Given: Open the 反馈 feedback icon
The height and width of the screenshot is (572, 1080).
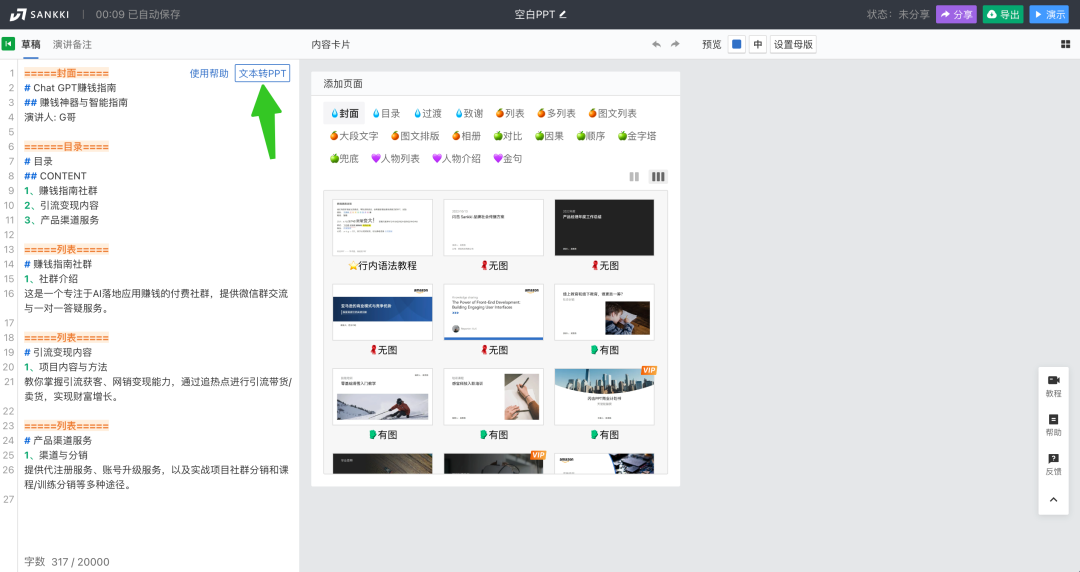Looking at the screenshot, I should (x=1053, y=464).
